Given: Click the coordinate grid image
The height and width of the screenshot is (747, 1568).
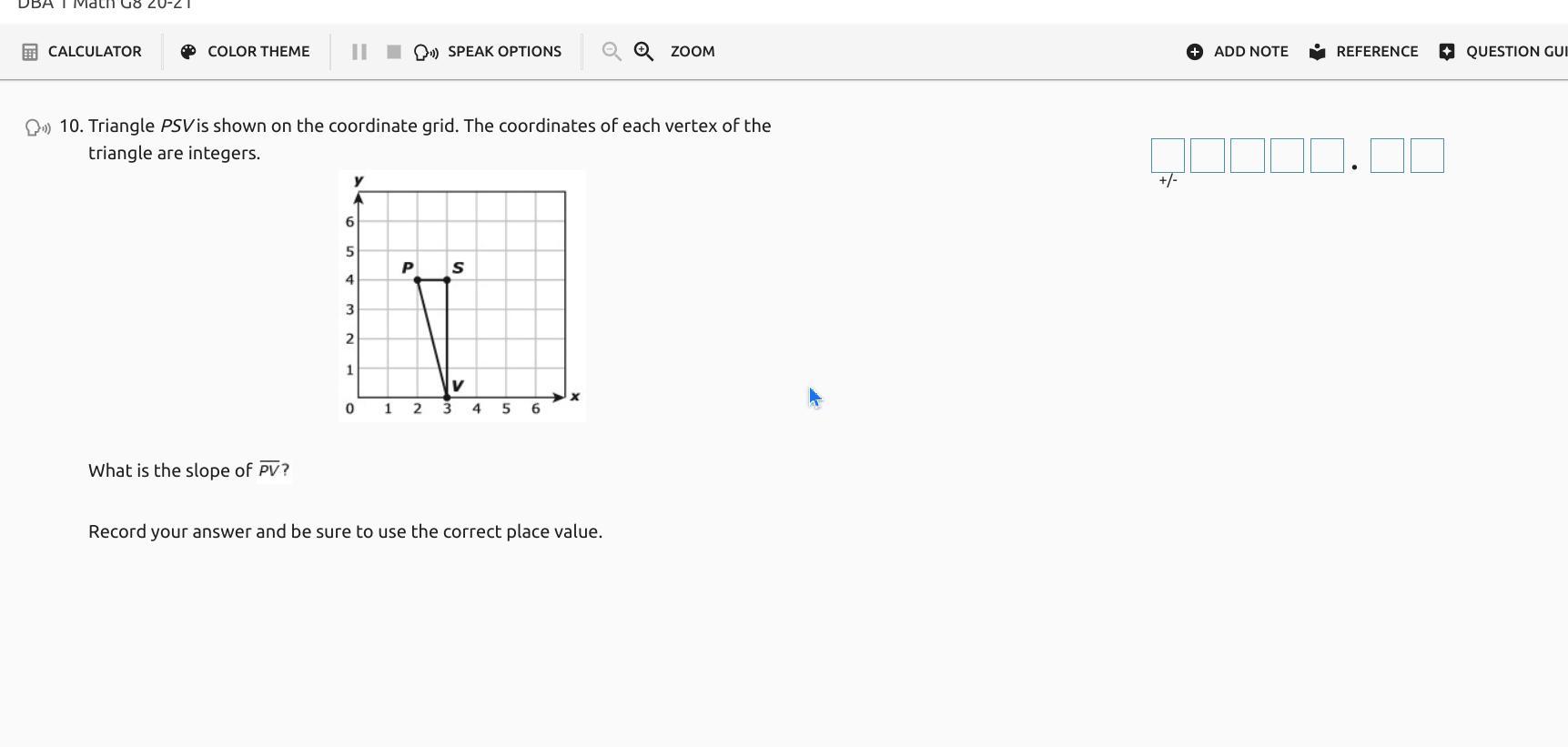Looking at the screenshot, I should 461,296.
